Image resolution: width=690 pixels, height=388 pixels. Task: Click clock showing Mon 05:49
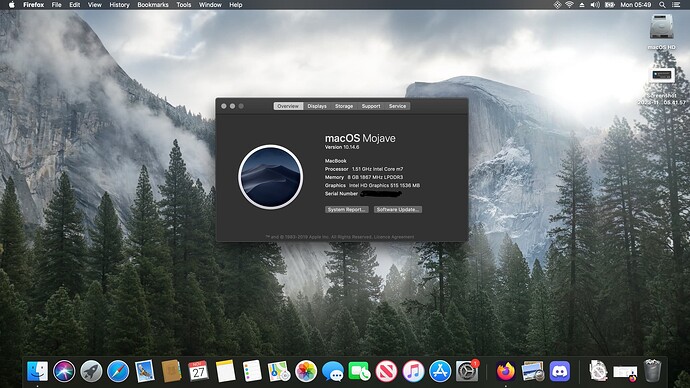pos(635,5)
